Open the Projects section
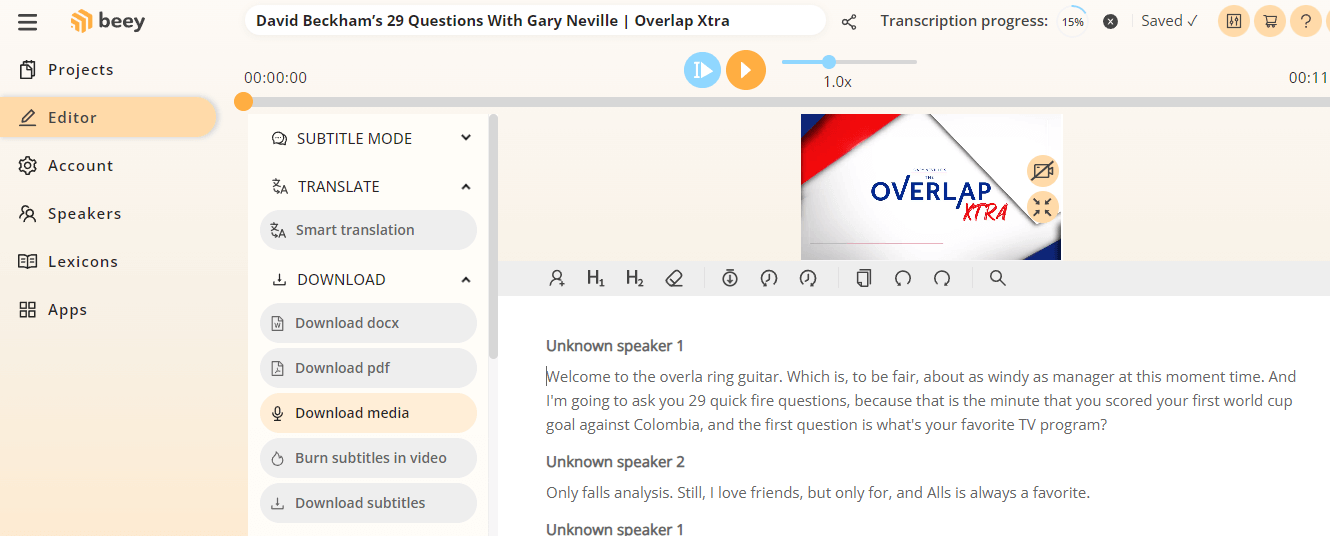This screenshot has height=536, width=1330. (66, 70)
